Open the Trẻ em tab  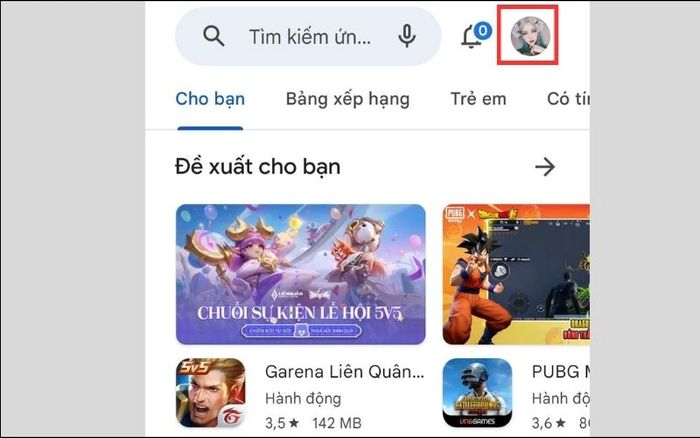(x=478, y=99)
